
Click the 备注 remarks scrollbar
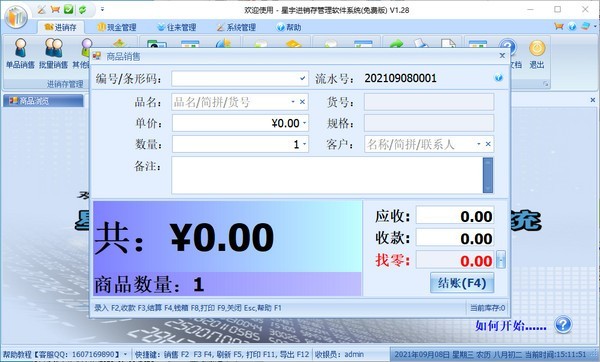(x=488, y=175)
